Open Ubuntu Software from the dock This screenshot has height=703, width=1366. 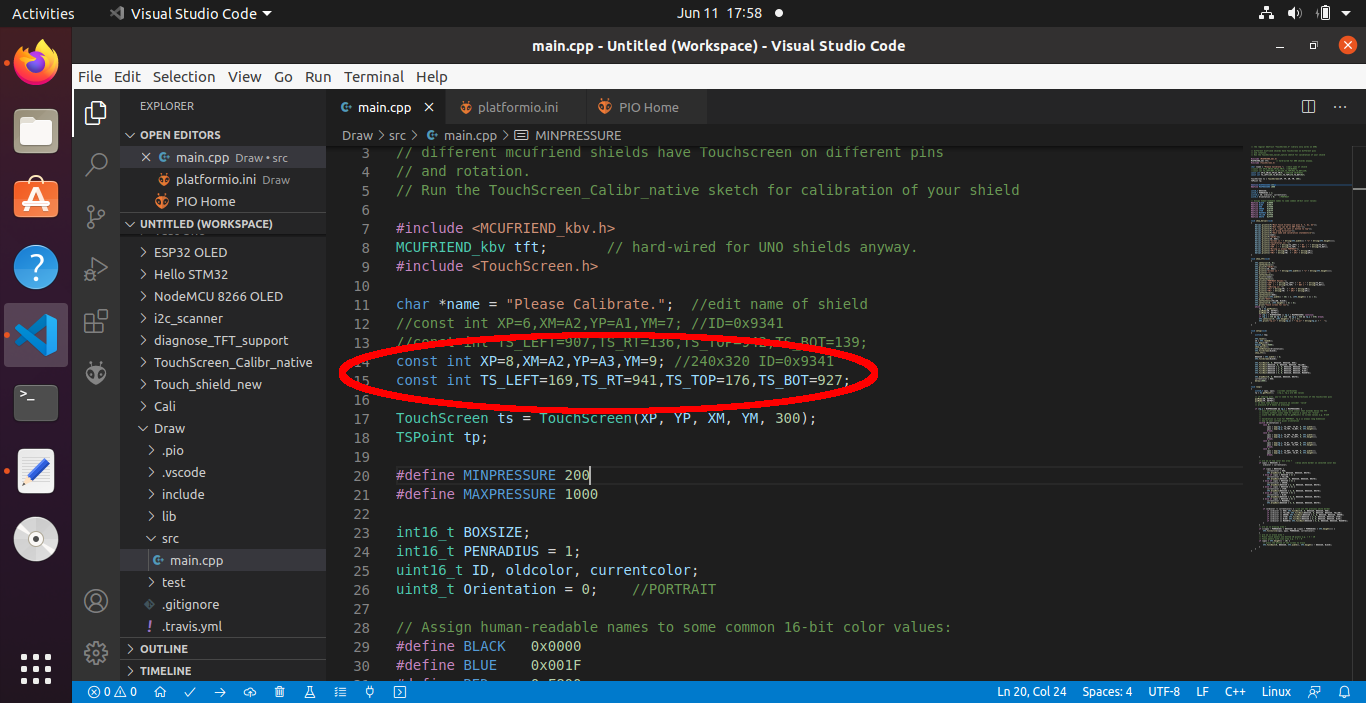click(36, 198)
